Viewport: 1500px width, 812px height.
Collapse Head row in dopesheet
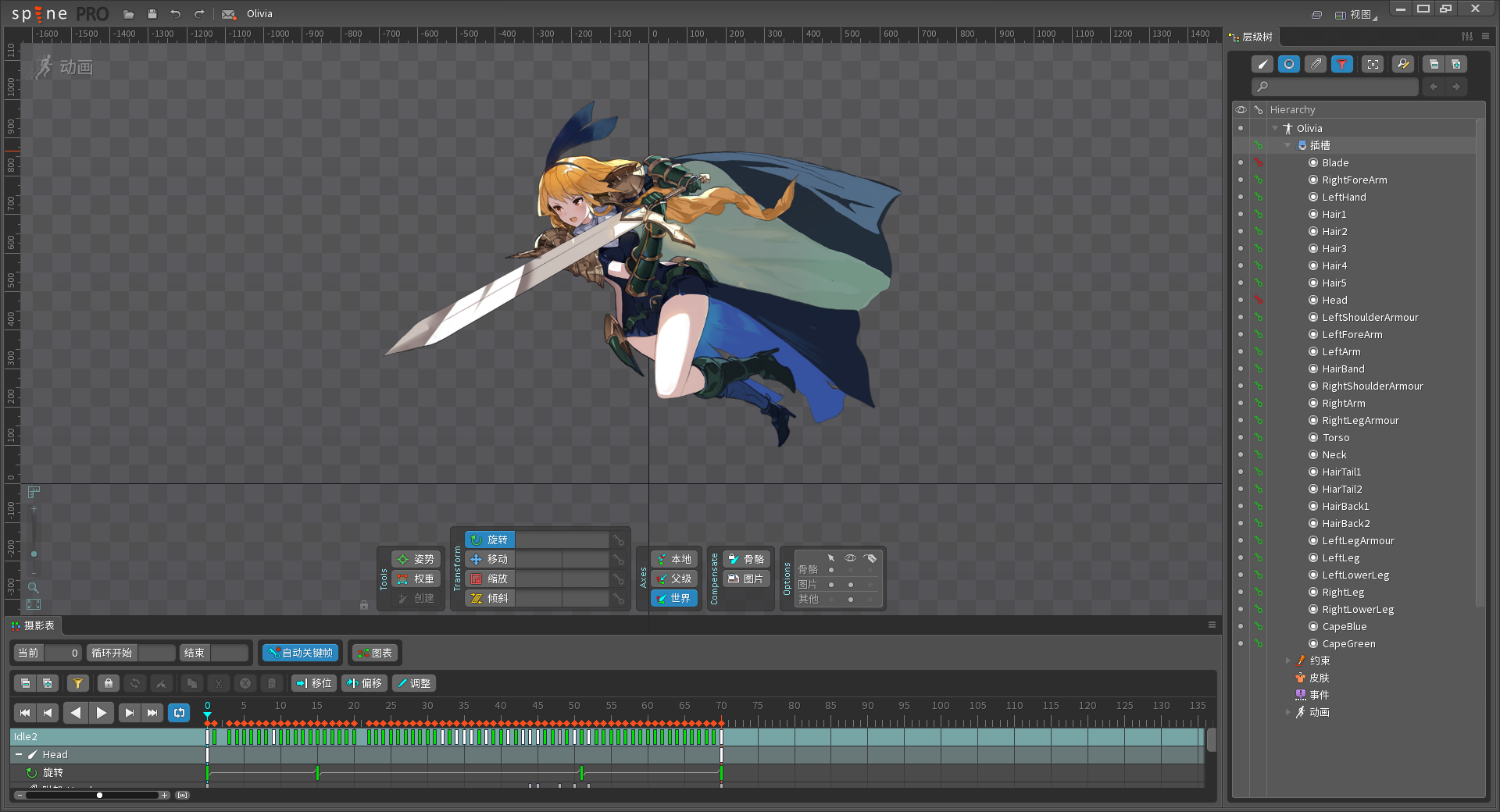[x=19, y=754]
